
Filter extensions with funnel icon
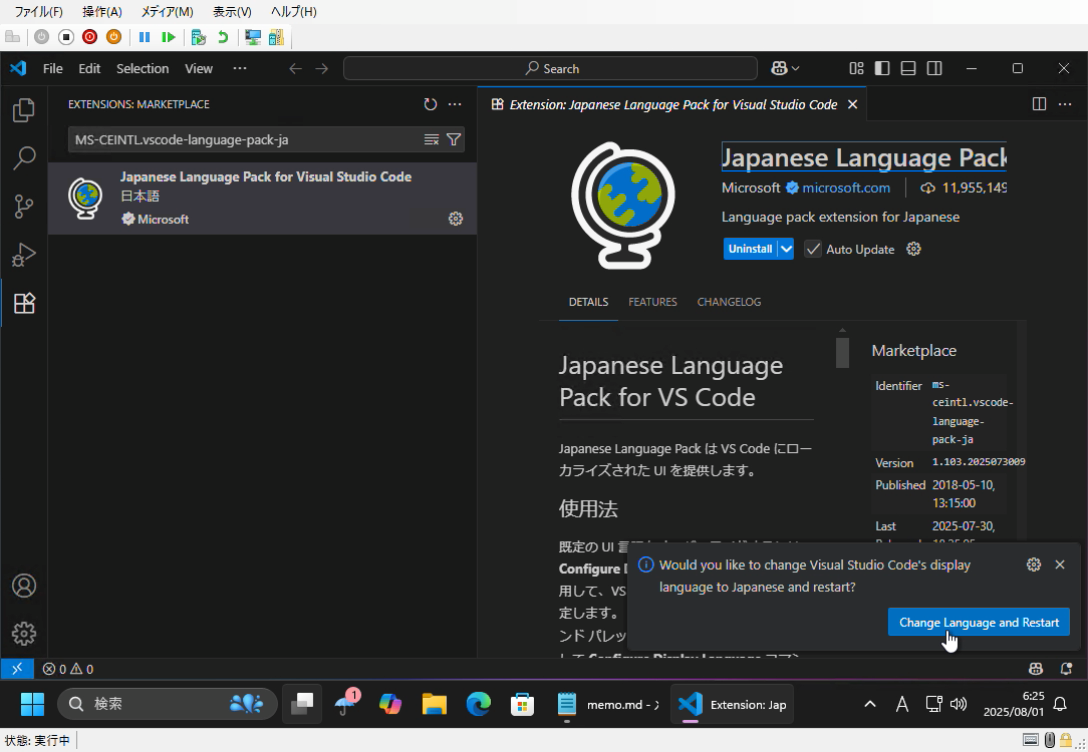[x=453, y=139]
